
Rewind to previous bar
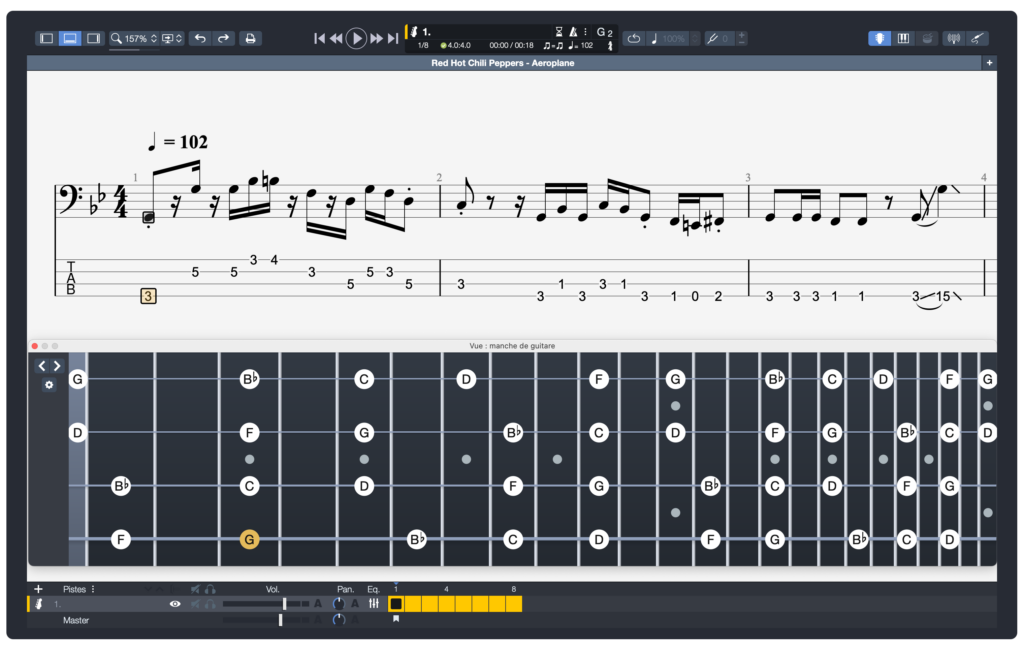(x=336, y=39)
